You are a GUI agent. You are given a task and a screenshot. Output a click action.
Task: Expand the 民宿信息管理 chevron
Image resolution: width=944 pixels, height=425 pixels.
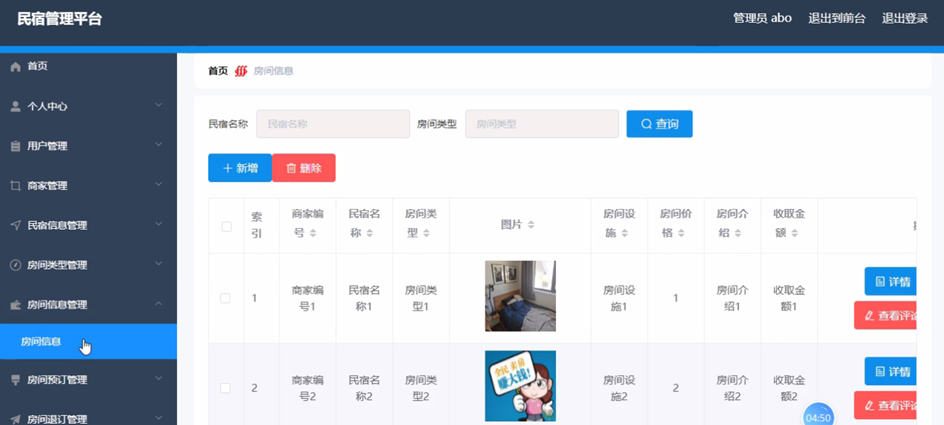click(158, 224)
